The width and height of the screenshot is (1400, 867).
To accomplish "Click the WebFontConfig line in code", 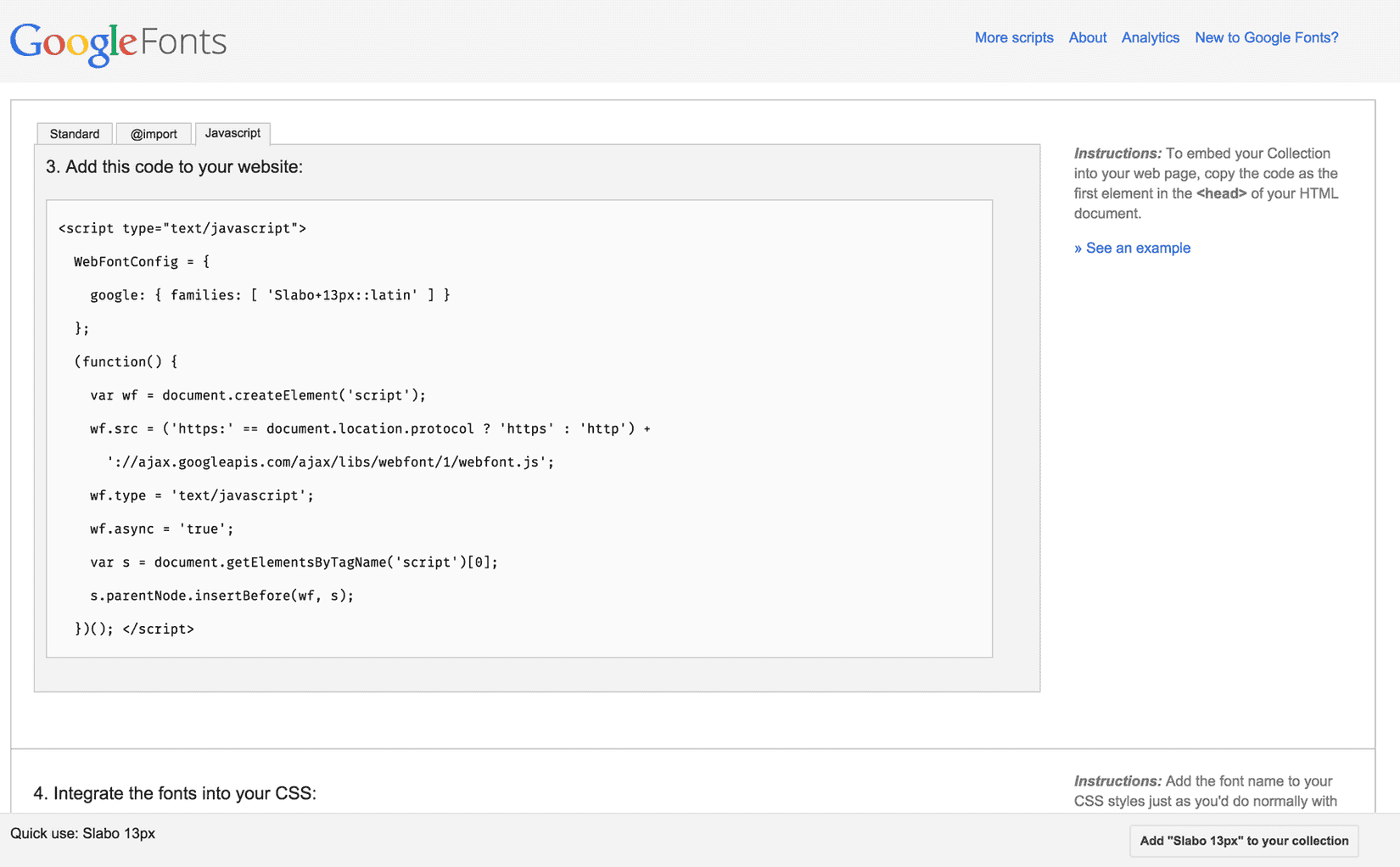I will point(141,261).
